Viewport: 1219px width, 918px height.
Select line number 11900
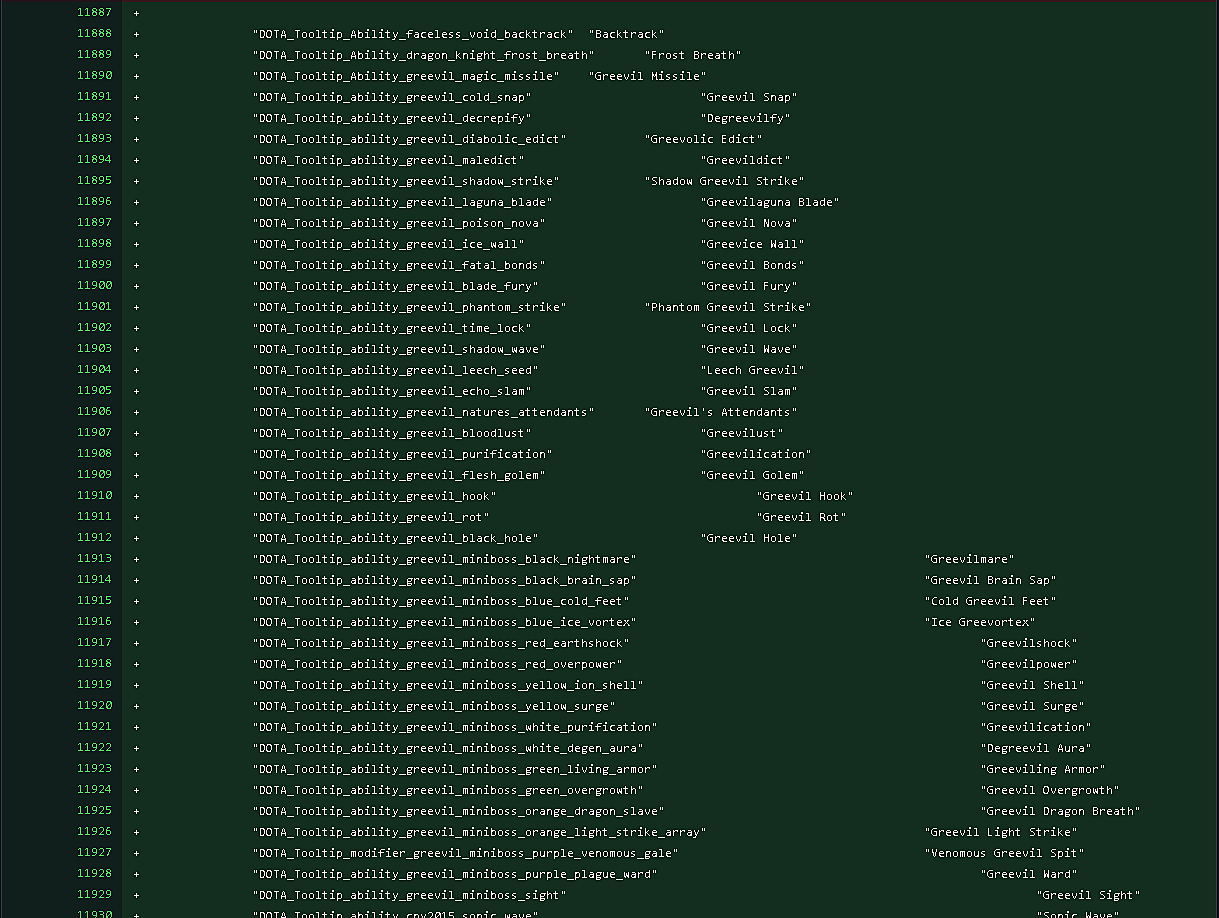click(94, 286)
